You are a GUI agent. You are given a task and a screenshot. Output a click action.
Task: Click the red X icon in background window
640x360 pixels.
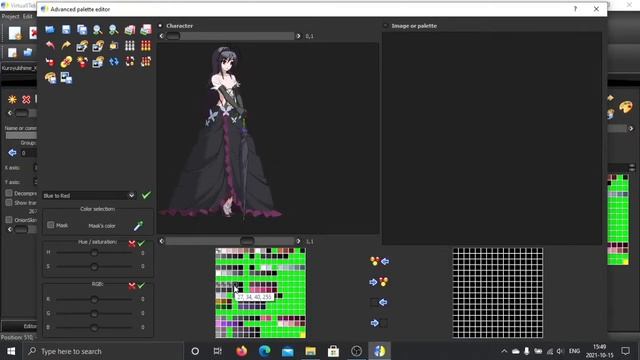26,99
